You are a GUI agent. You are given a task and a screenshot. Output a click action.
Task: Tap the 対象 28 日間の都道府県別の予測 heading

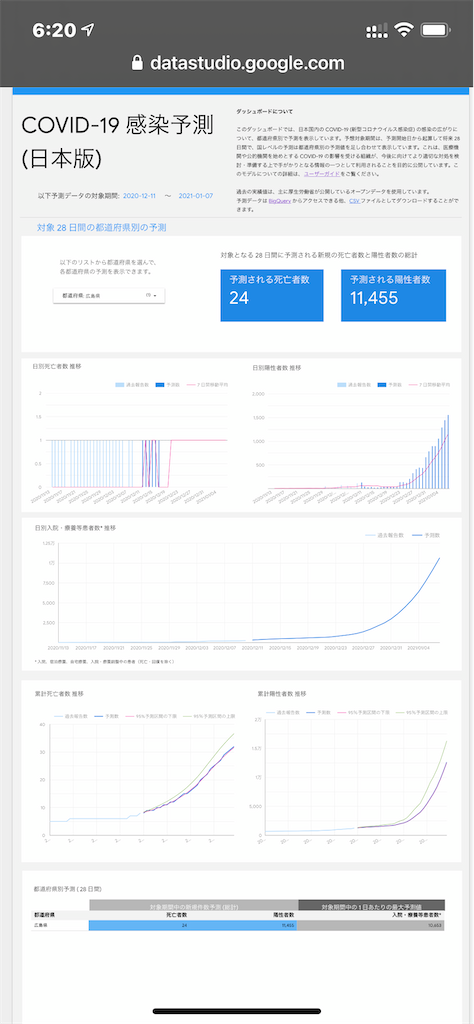coord(102,228)
